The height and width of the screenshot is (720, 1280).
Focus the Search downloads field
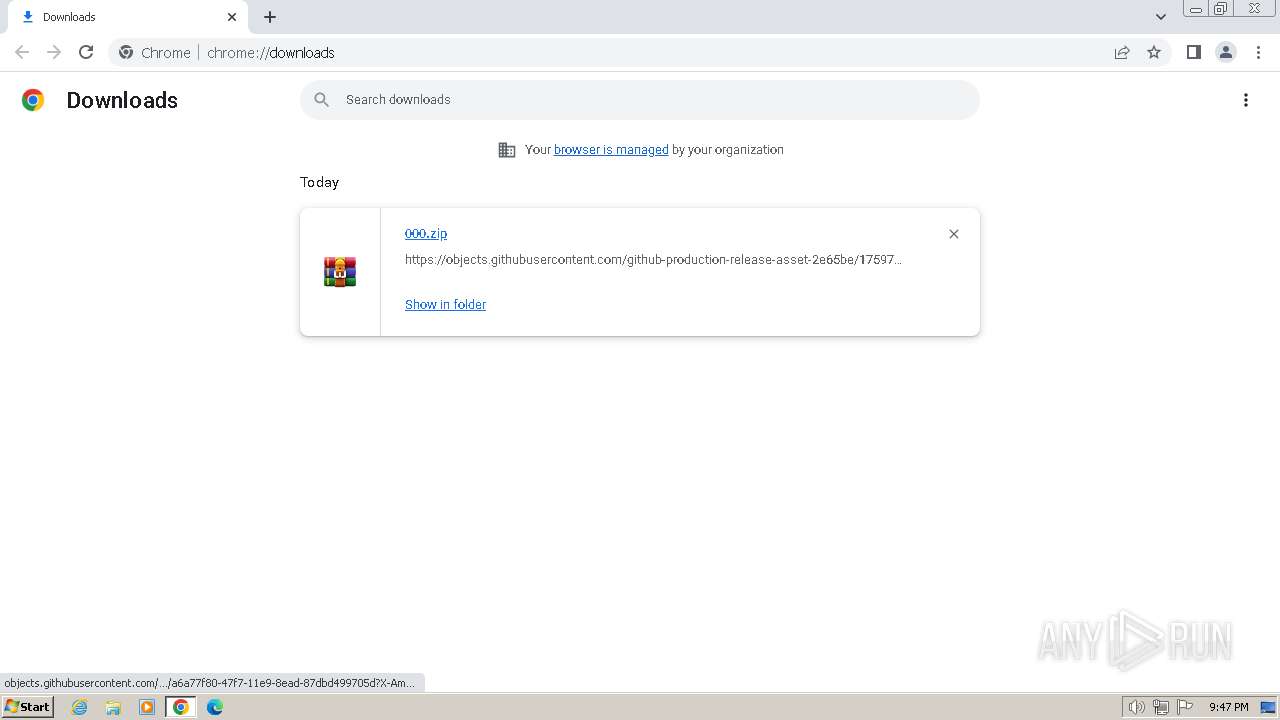coord(640,100)
